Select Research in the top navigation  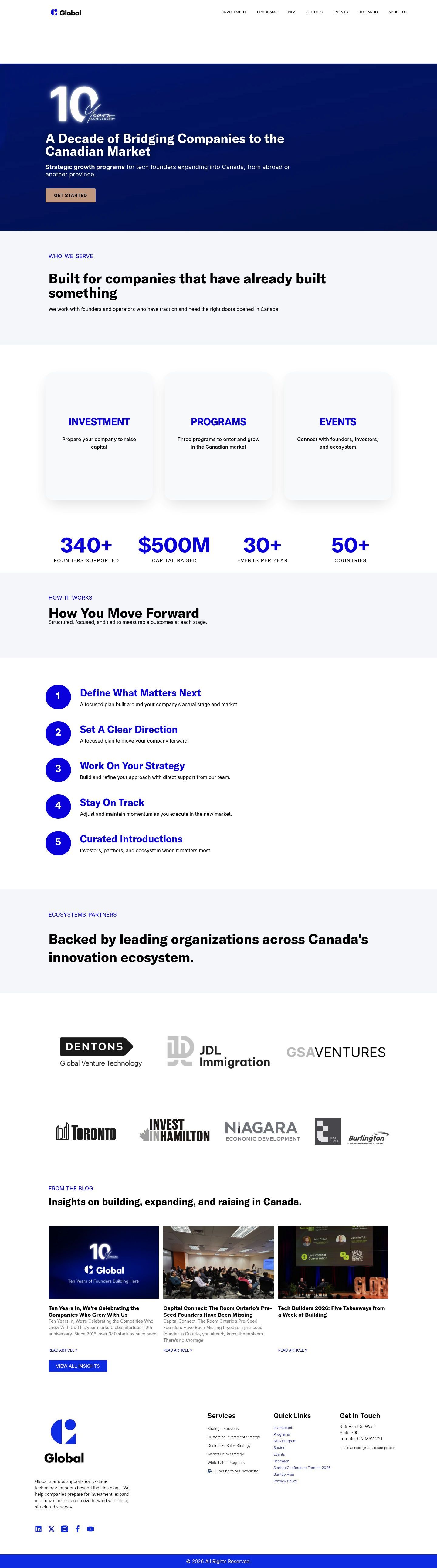[368, 12]
